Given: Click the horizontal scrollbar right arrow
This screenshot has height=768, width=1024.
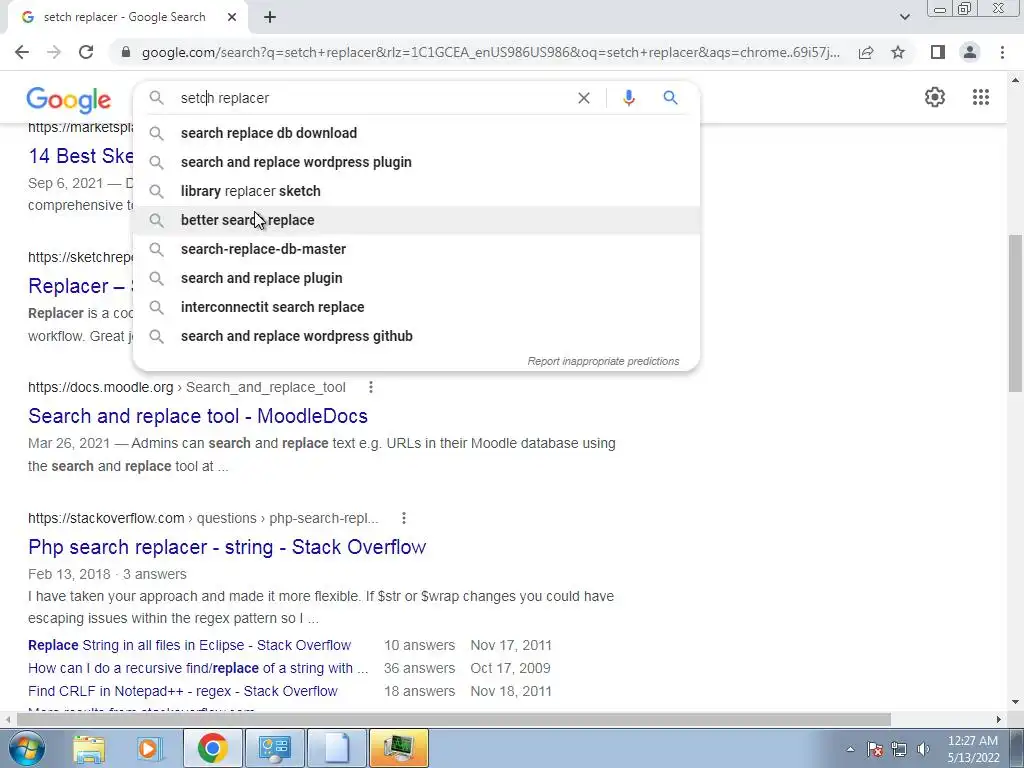Looking at the screenshot, I should (x=999, y=719).
